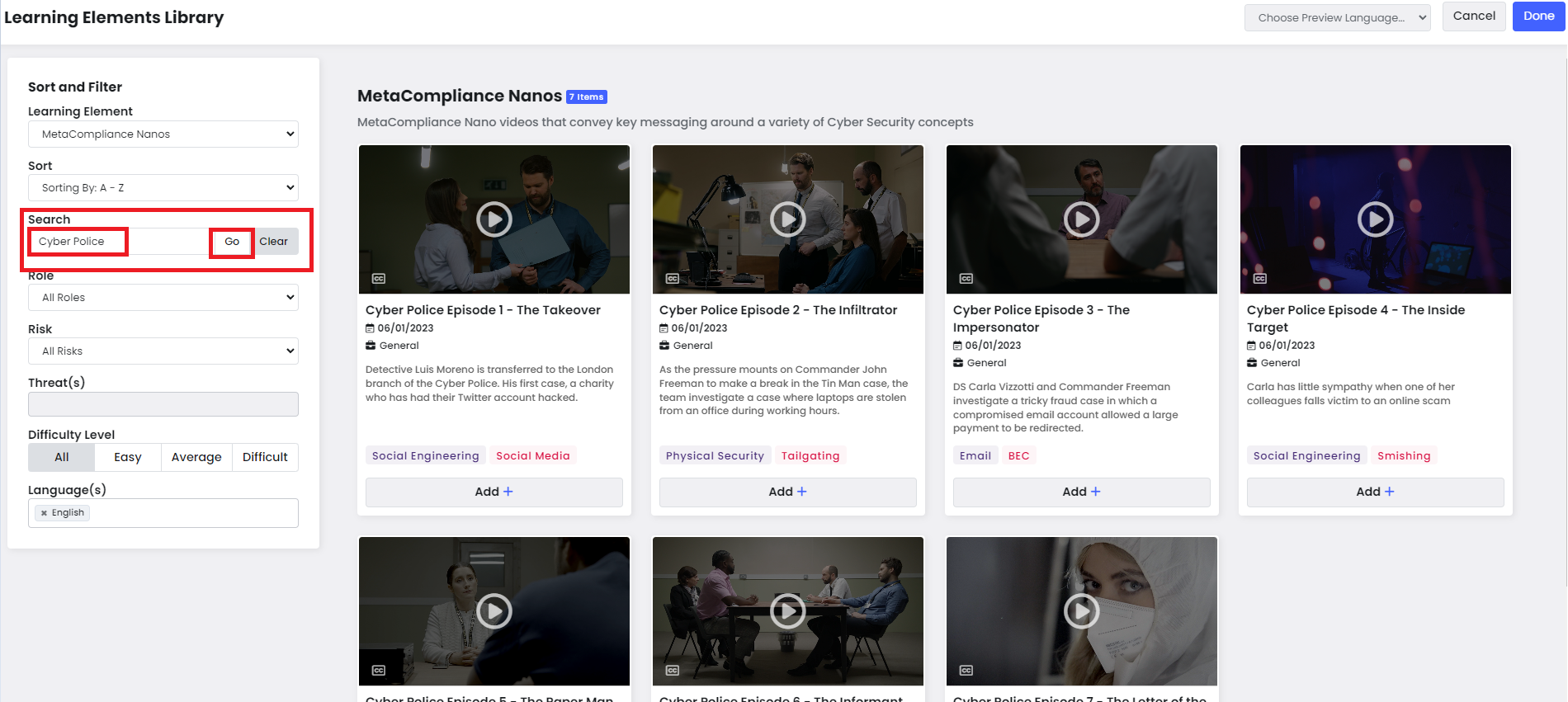1568x702 pixels.
Task: Play Cyber Police Episode 3 video
Action: (1082, 219)
